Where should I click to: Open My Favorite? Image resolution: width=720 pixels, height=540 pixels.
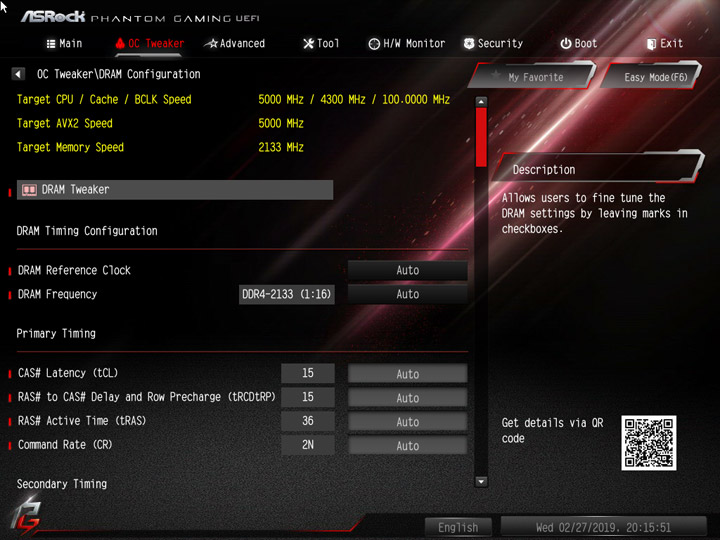[533, 76]
